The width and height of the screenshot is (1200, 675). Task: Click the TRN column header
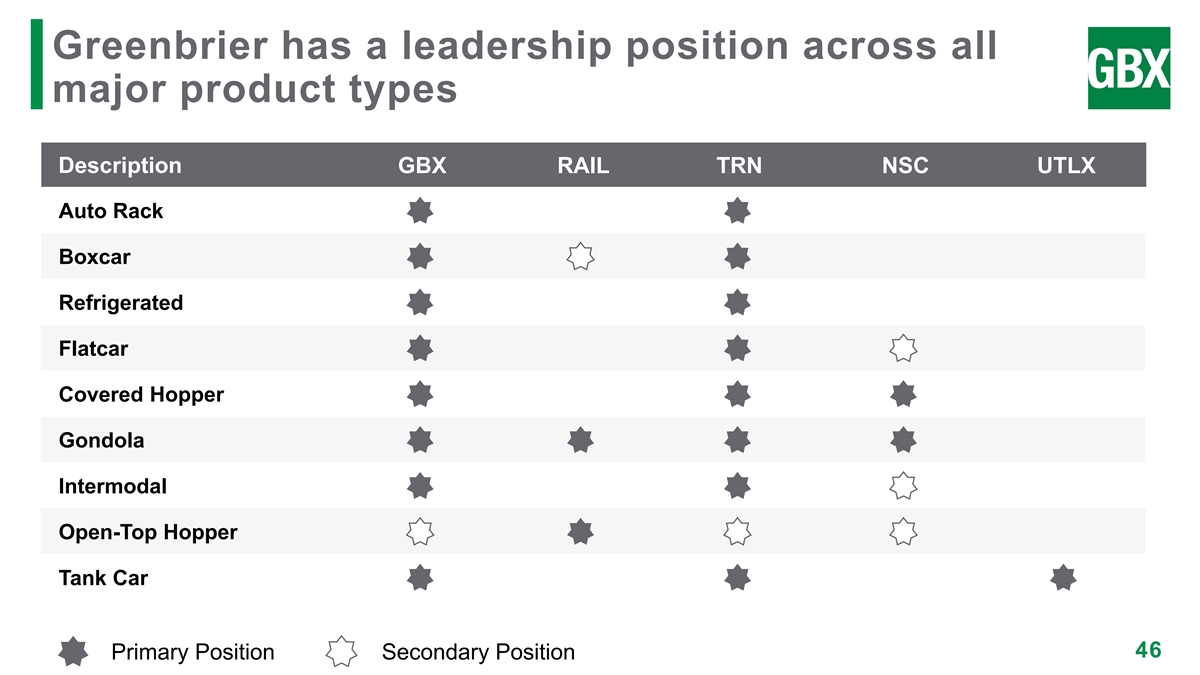(x=739, y=166)
